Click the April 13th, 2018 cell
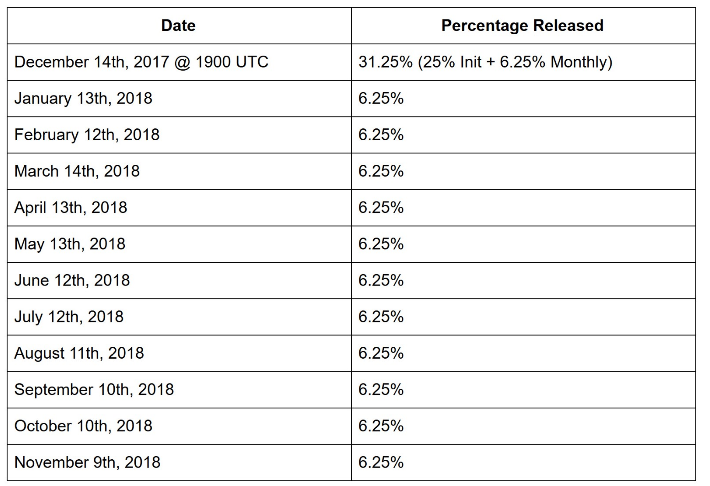710x486 pixels. (71, 208)
